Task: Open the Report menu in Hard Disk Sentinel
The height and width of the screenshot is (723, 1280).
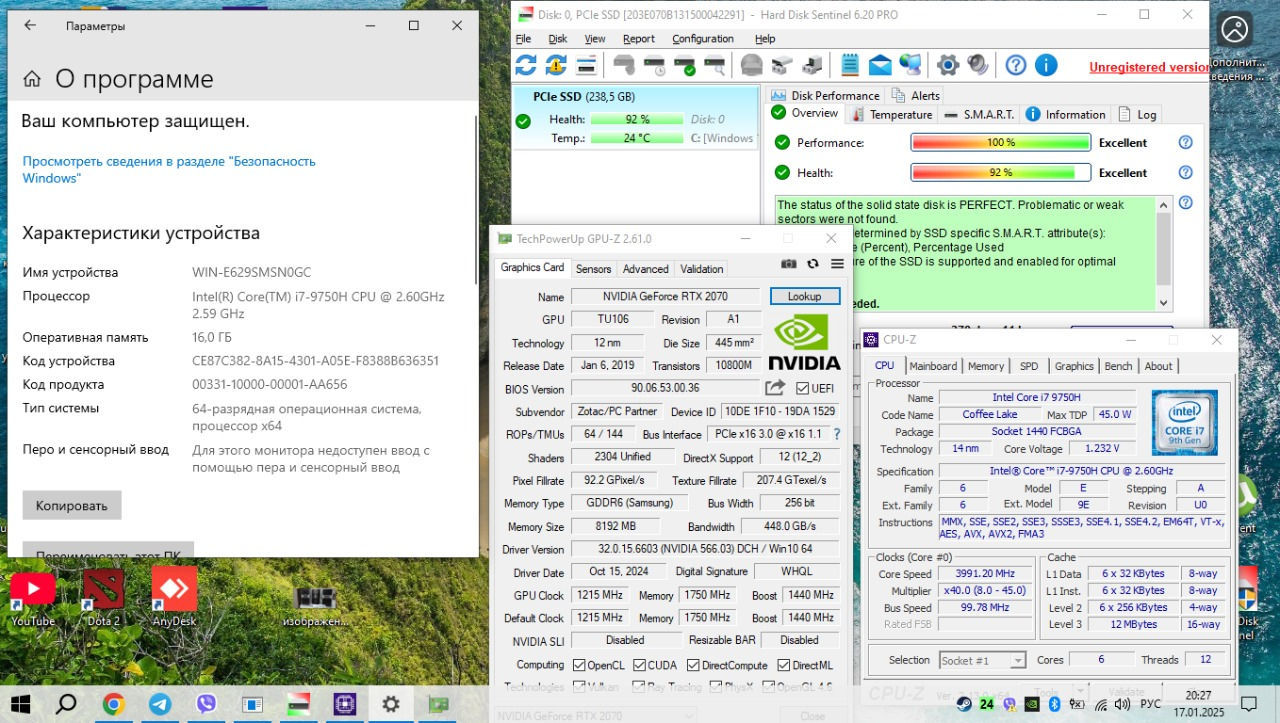Action: (x=639, y=39)
